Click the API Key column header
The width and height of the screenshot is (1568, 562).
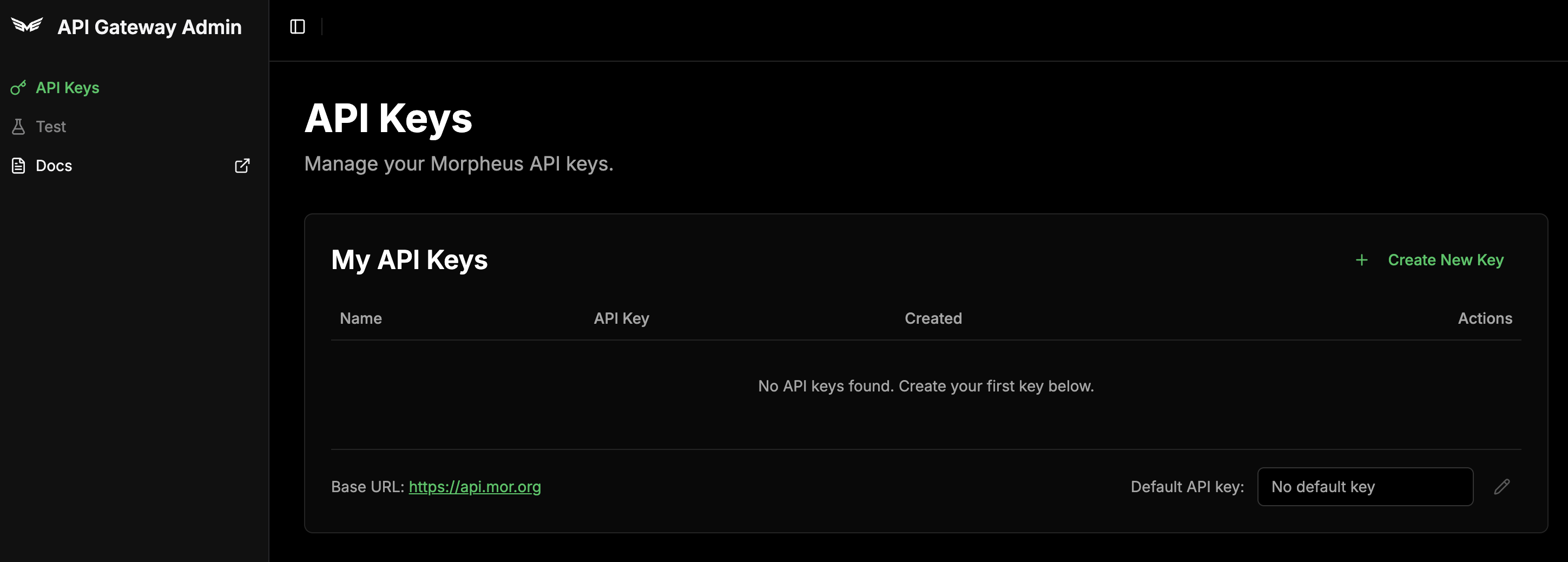click(622, 318)
